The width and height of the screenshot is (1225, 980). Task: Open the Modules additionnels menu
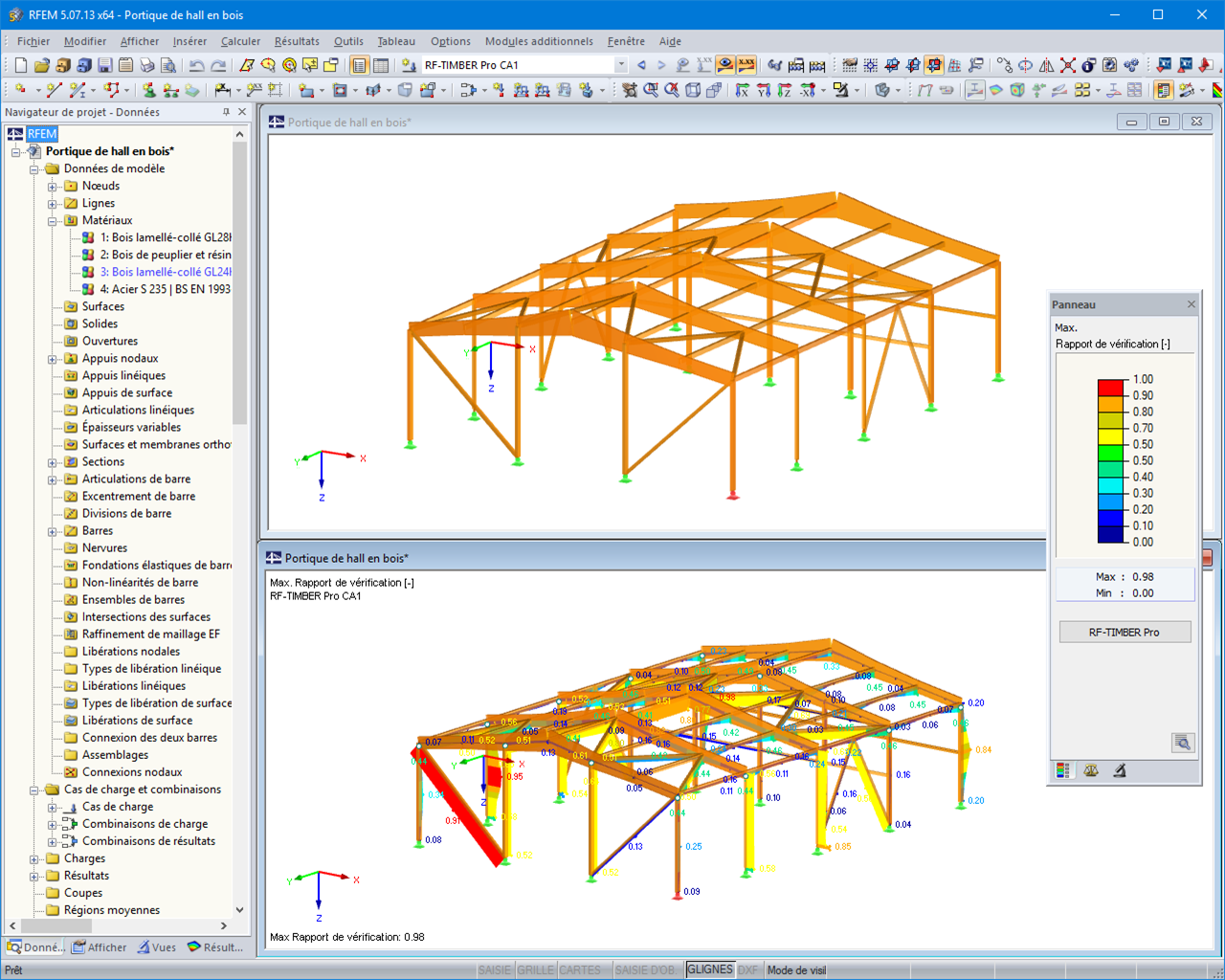pyautogui.click(x=539, y=41)
